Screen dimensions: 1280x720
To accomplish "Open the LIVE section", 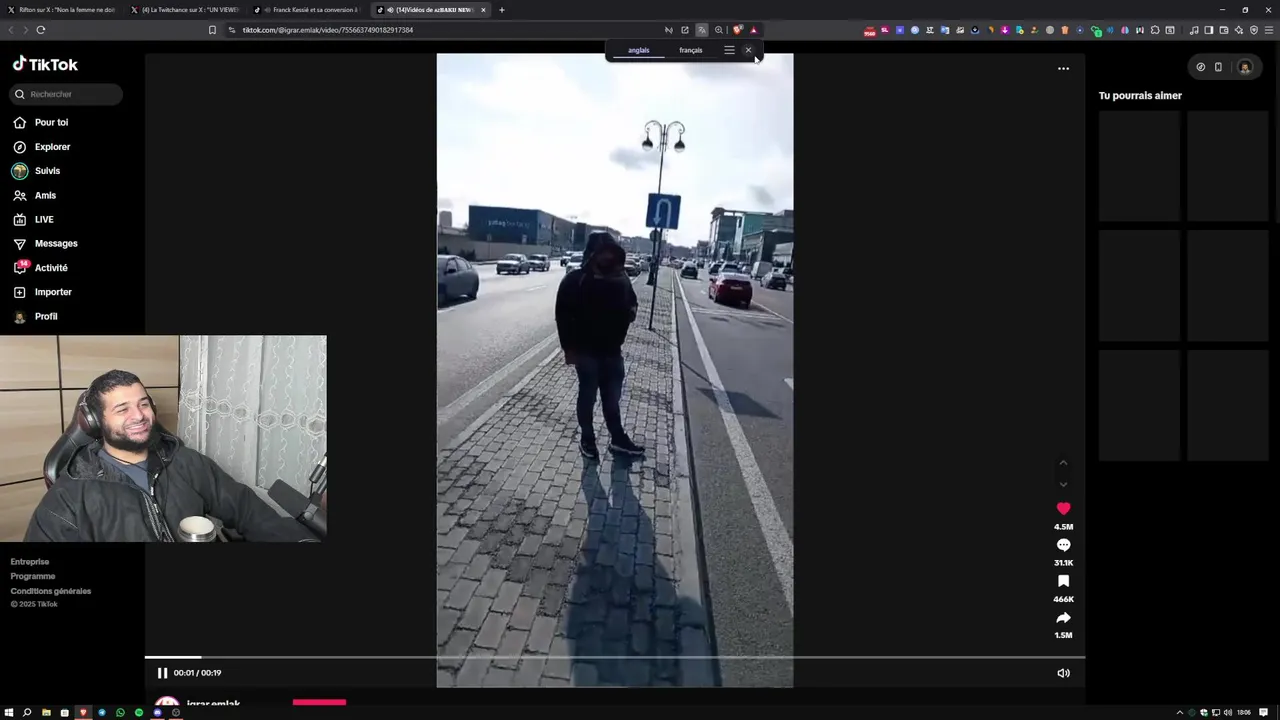I will pos(33,219).
